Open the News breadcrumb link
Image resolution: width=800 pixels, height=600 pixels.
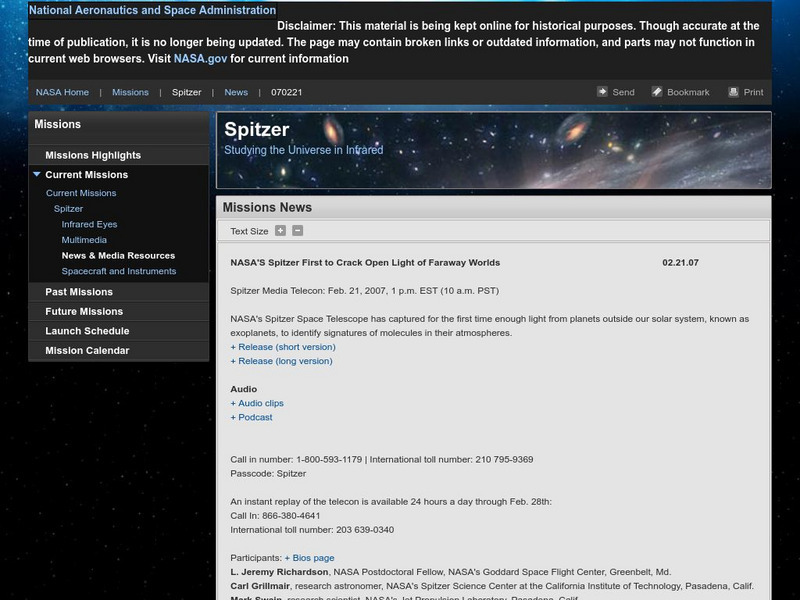pos(236,92)
